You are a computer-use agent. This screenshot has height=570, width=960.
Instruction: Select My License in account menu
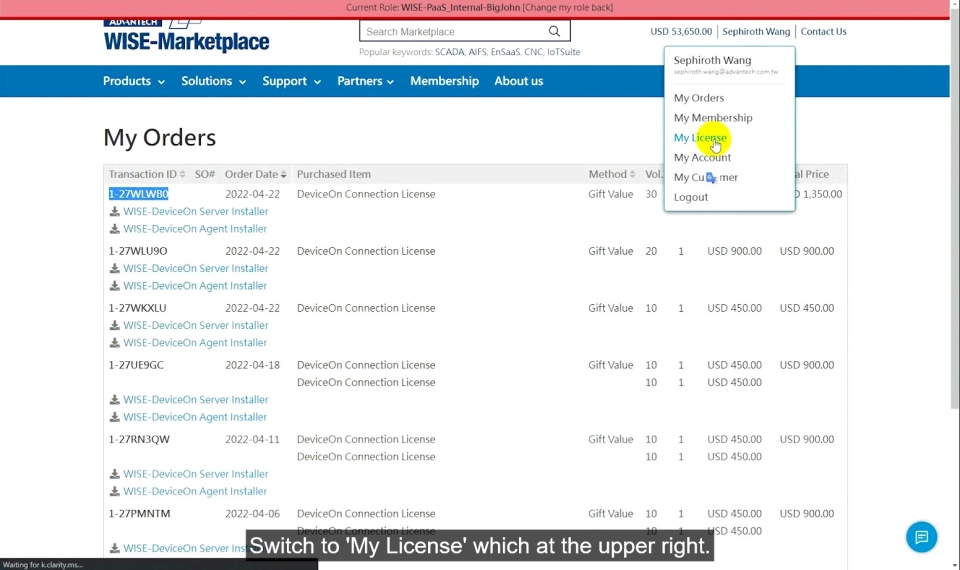pos(700,138)
